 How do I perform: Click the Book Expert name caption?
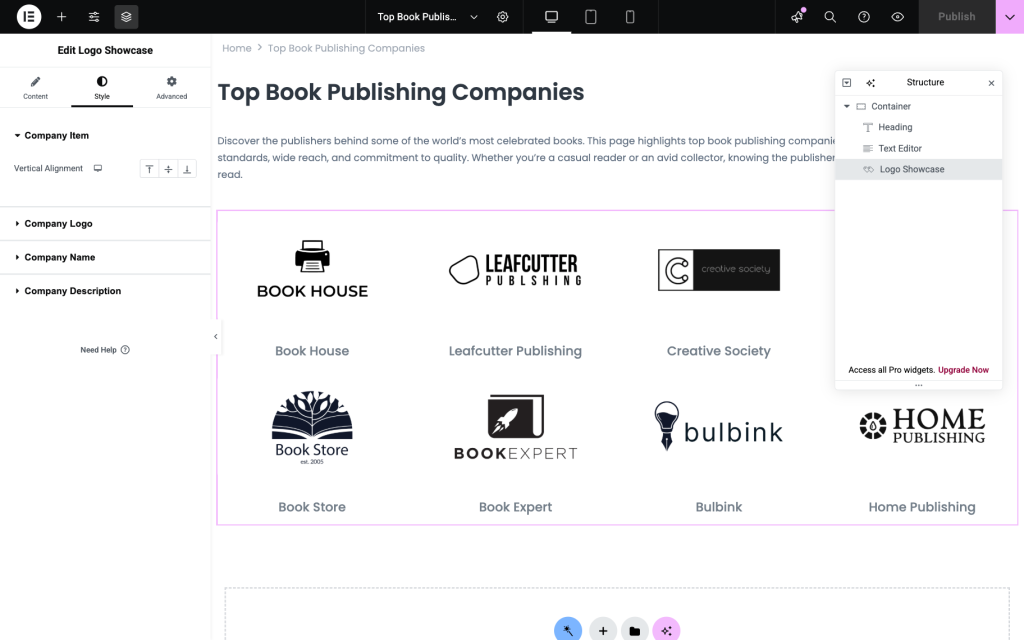[x=515, y=507]
